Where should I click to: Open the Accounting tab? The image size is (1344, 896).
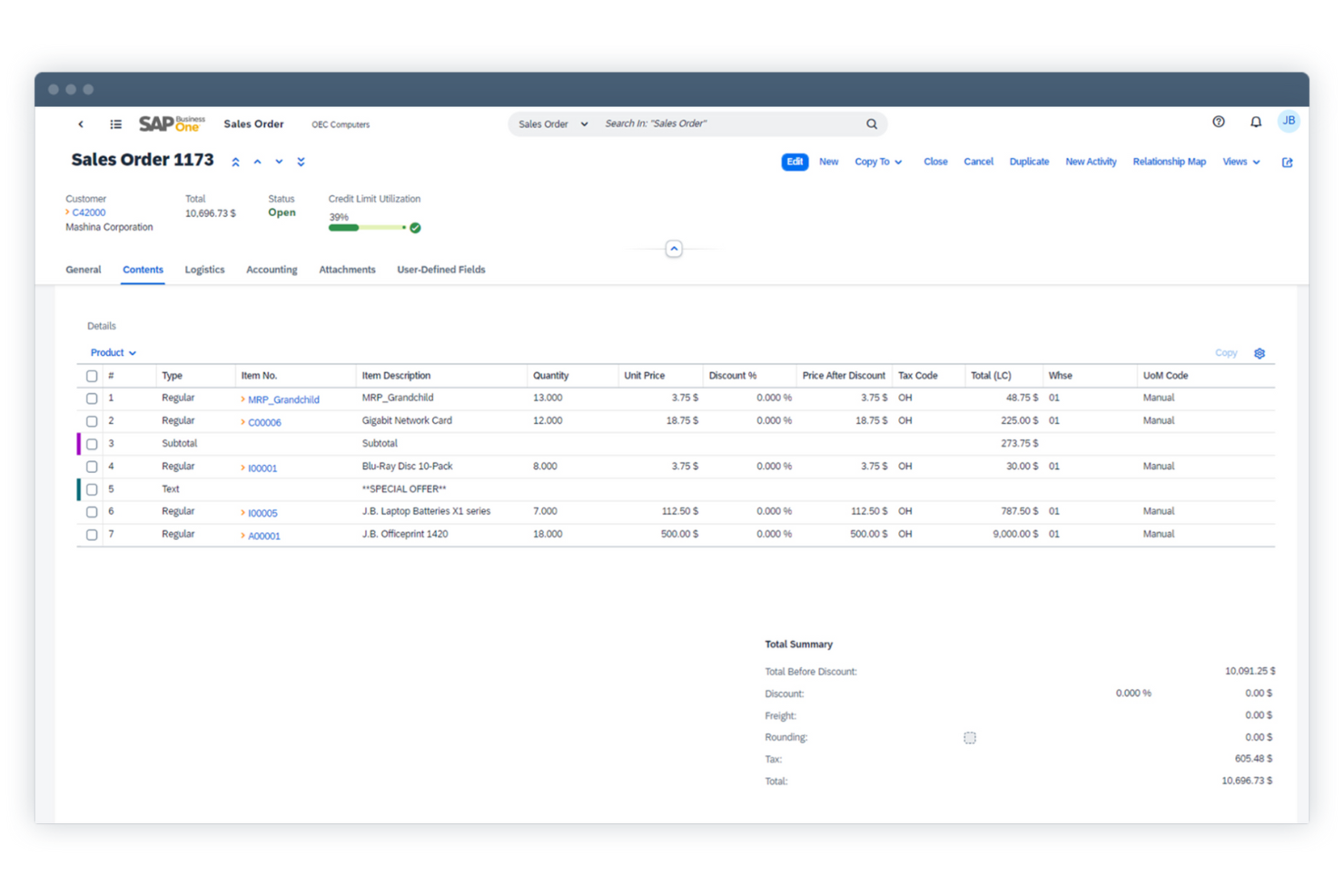click(272, 270)
